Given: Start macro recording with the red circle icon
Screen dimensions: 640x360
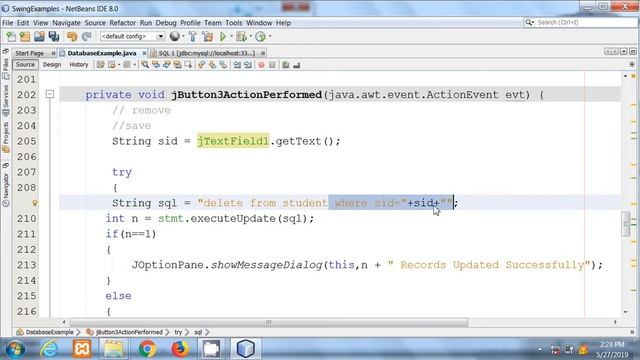Looking at the screenshot, I should (261, 64).
